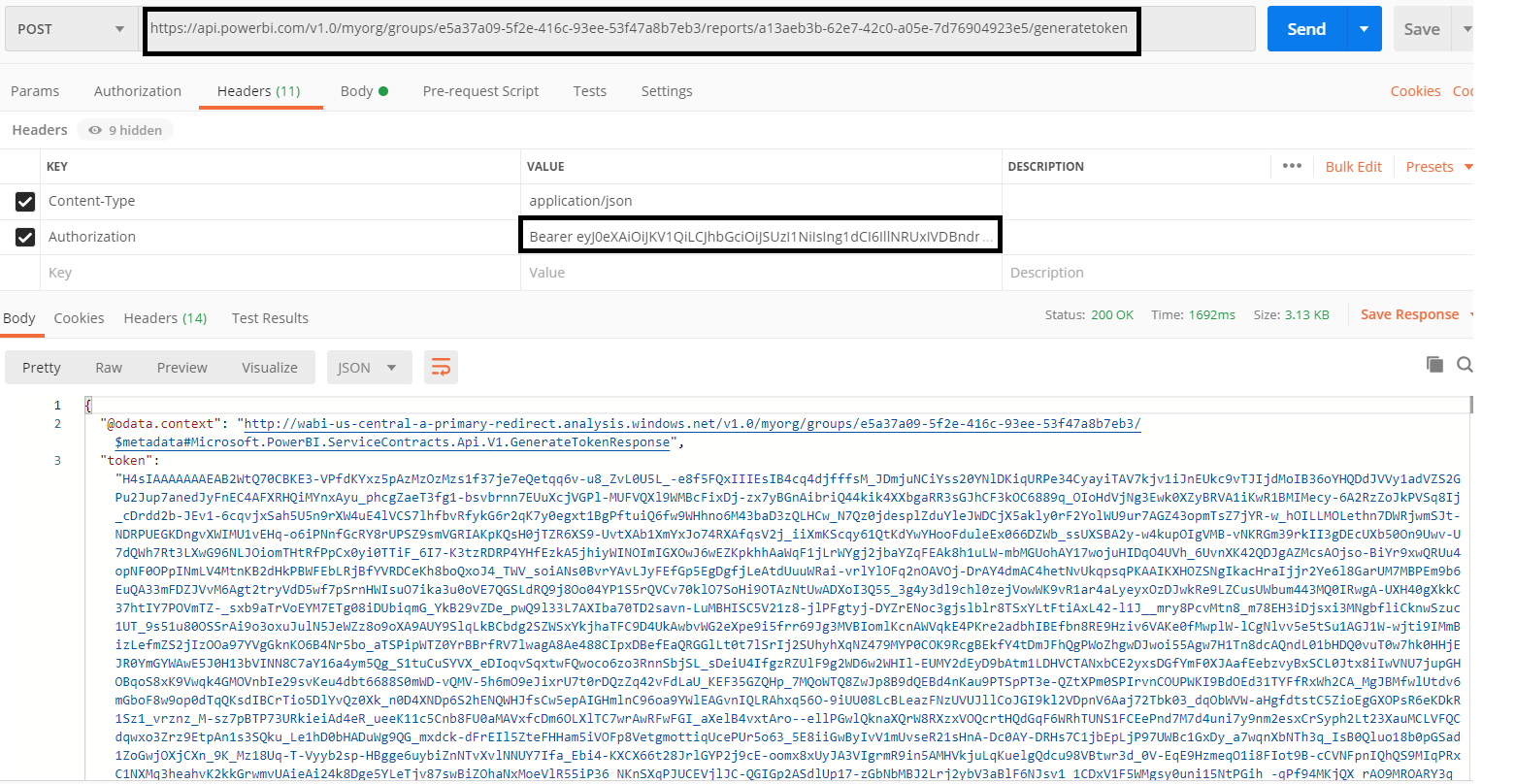Viewport: 1515px width, 784px height.
Task: Copy response body using copy icon
Action: [1434, 365]
